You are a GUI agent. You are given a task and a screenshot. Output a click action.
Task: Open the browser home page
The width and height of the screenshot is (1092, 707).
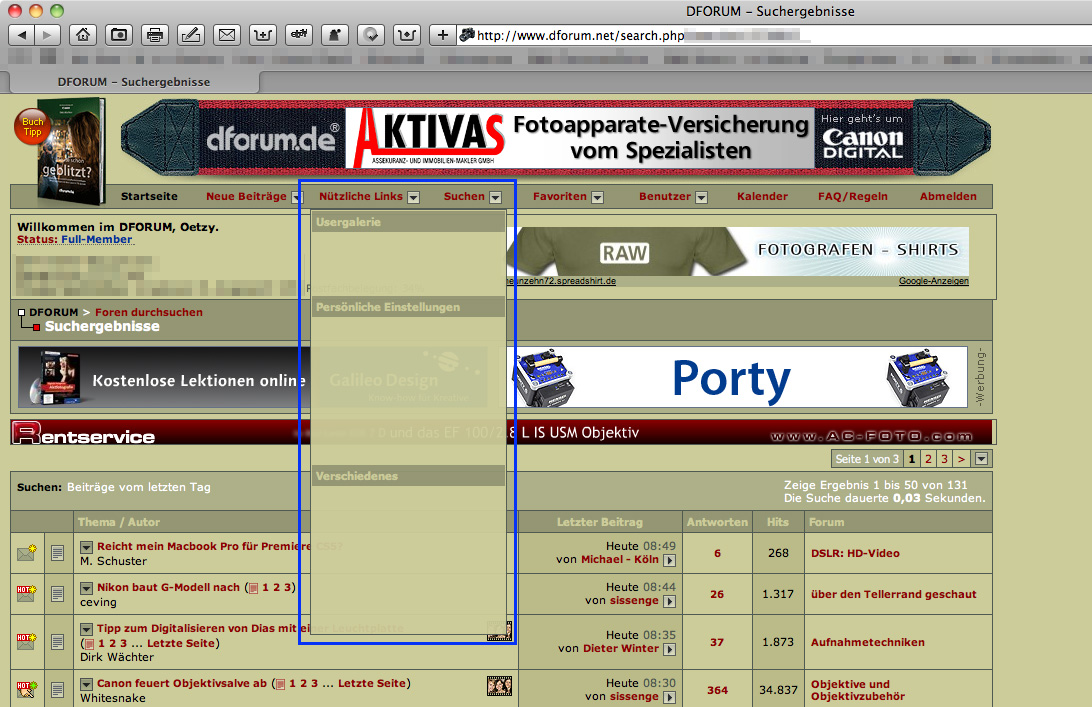tap(83, 35)
